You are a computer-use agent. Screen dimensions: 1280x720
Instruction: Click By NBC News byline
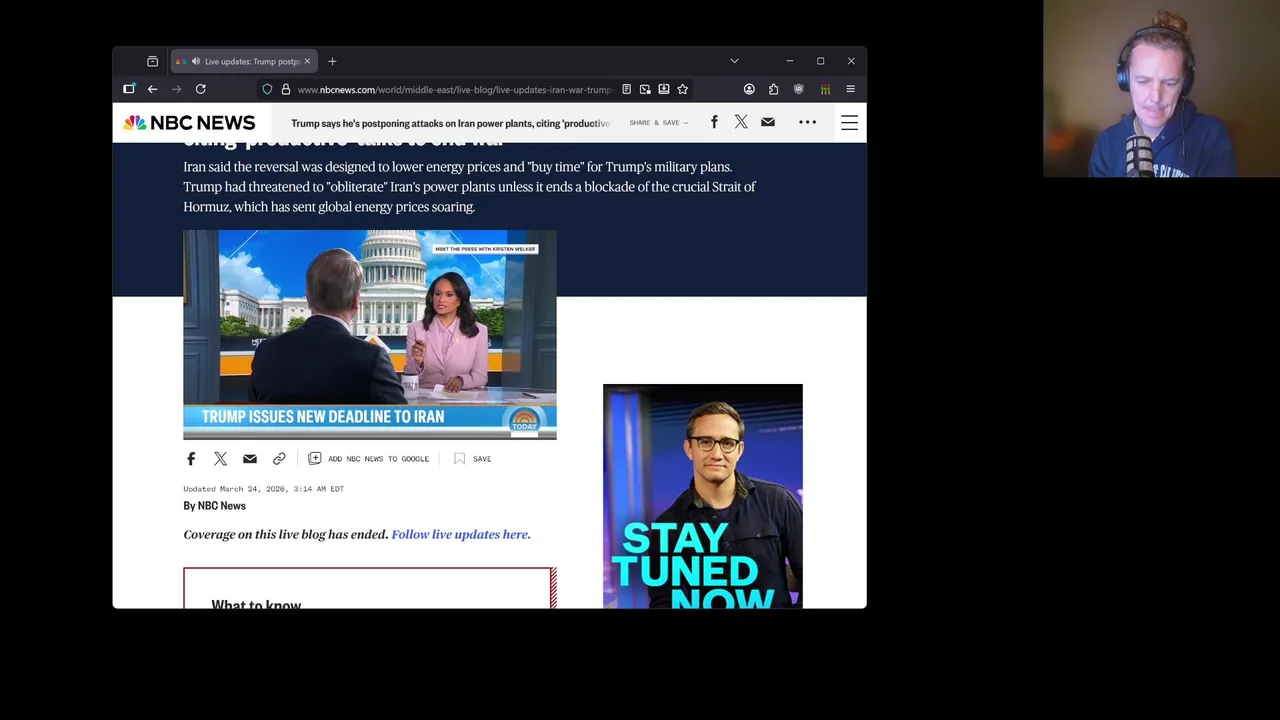coord(214,506)
